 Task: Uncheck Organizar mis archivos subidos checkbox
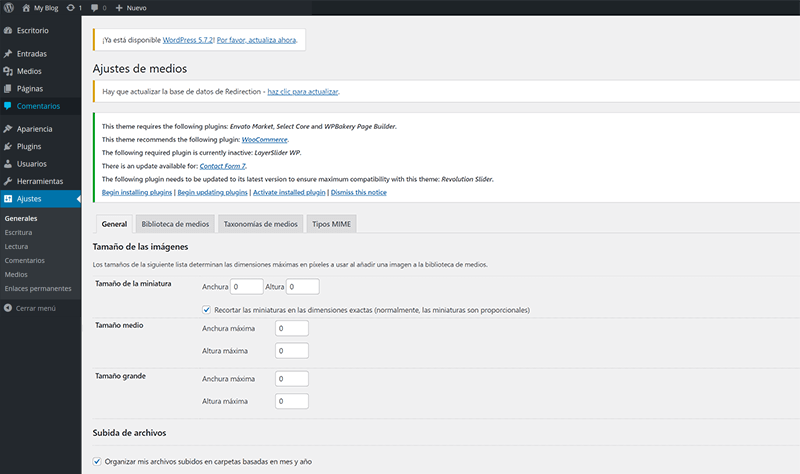tap(97, 462)
